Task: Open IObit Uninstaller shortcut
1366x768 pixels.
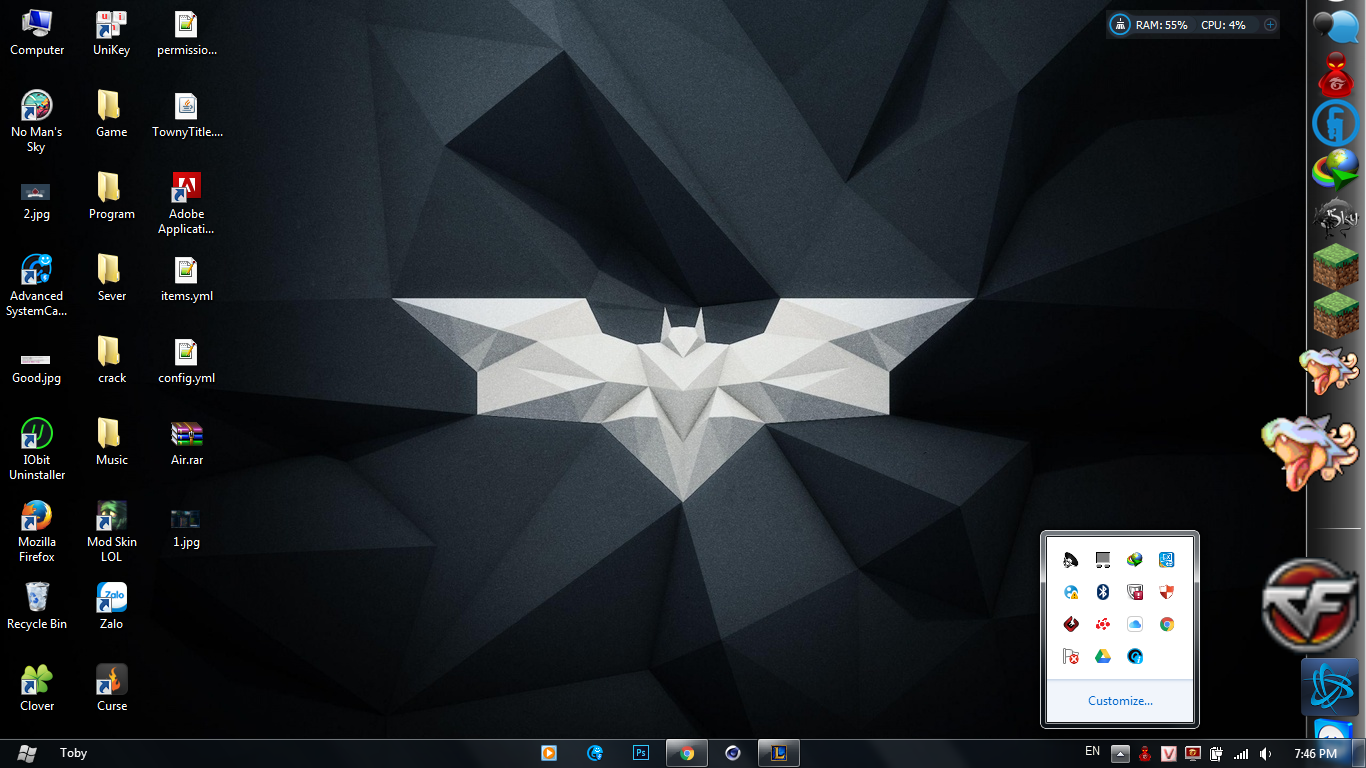Action: (x=37, y=449)
